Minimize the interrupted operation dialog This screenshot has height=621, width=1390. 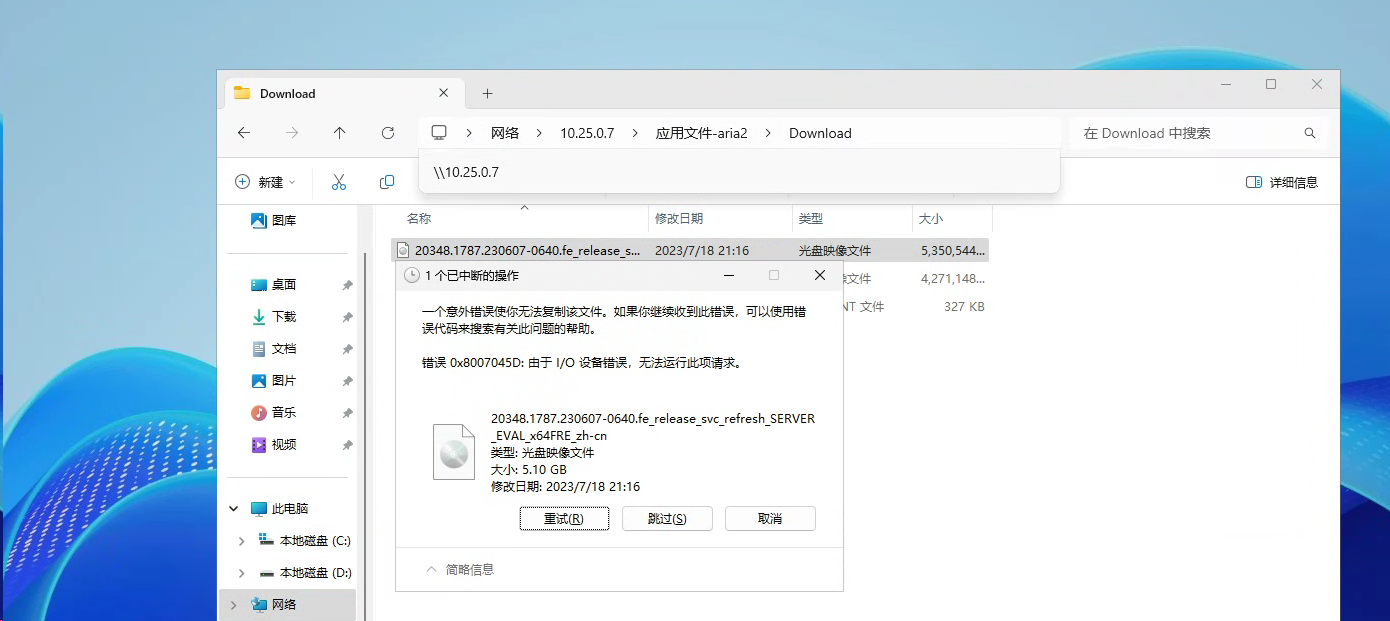click(729, 275)
